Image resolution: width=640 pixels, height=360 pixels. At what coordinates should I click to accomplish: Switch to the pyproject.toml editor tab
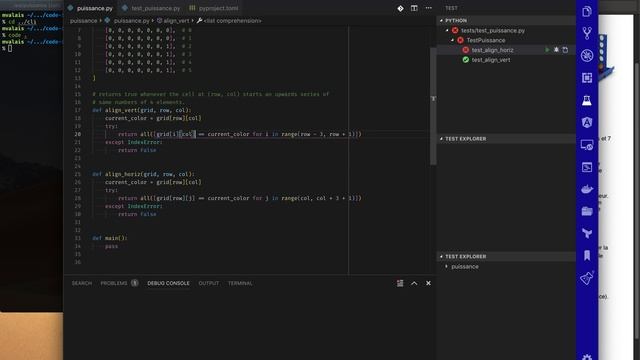pyautogui.click(x=214, y=8)
